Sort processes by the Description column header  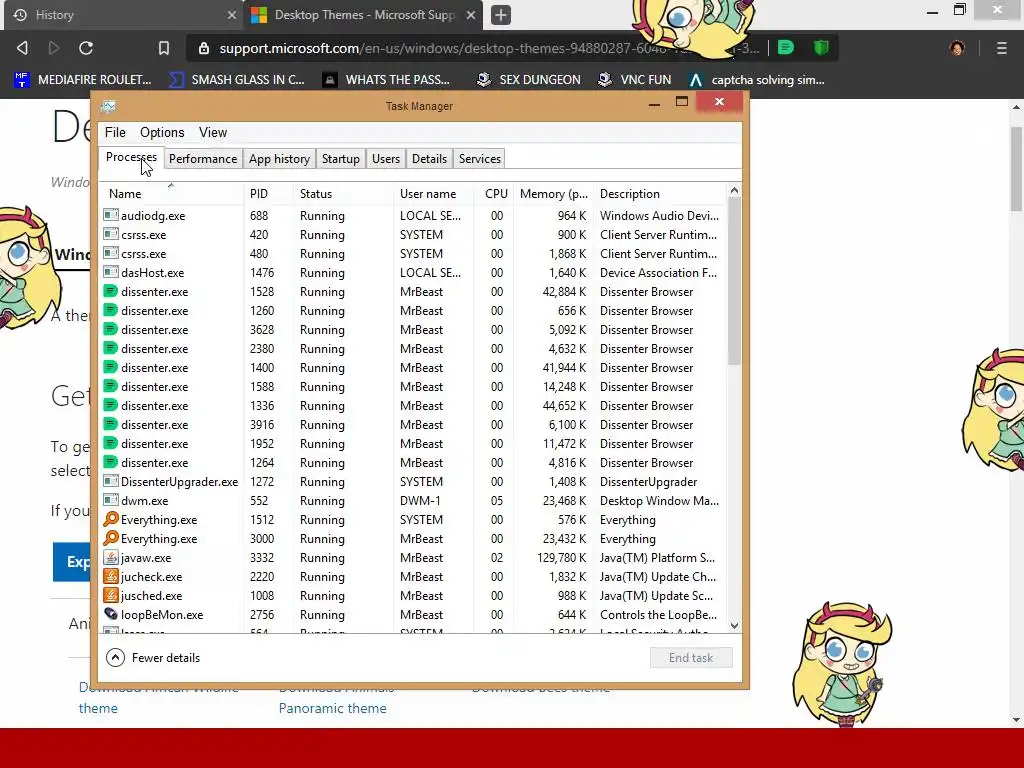click(x=660, y=193)
